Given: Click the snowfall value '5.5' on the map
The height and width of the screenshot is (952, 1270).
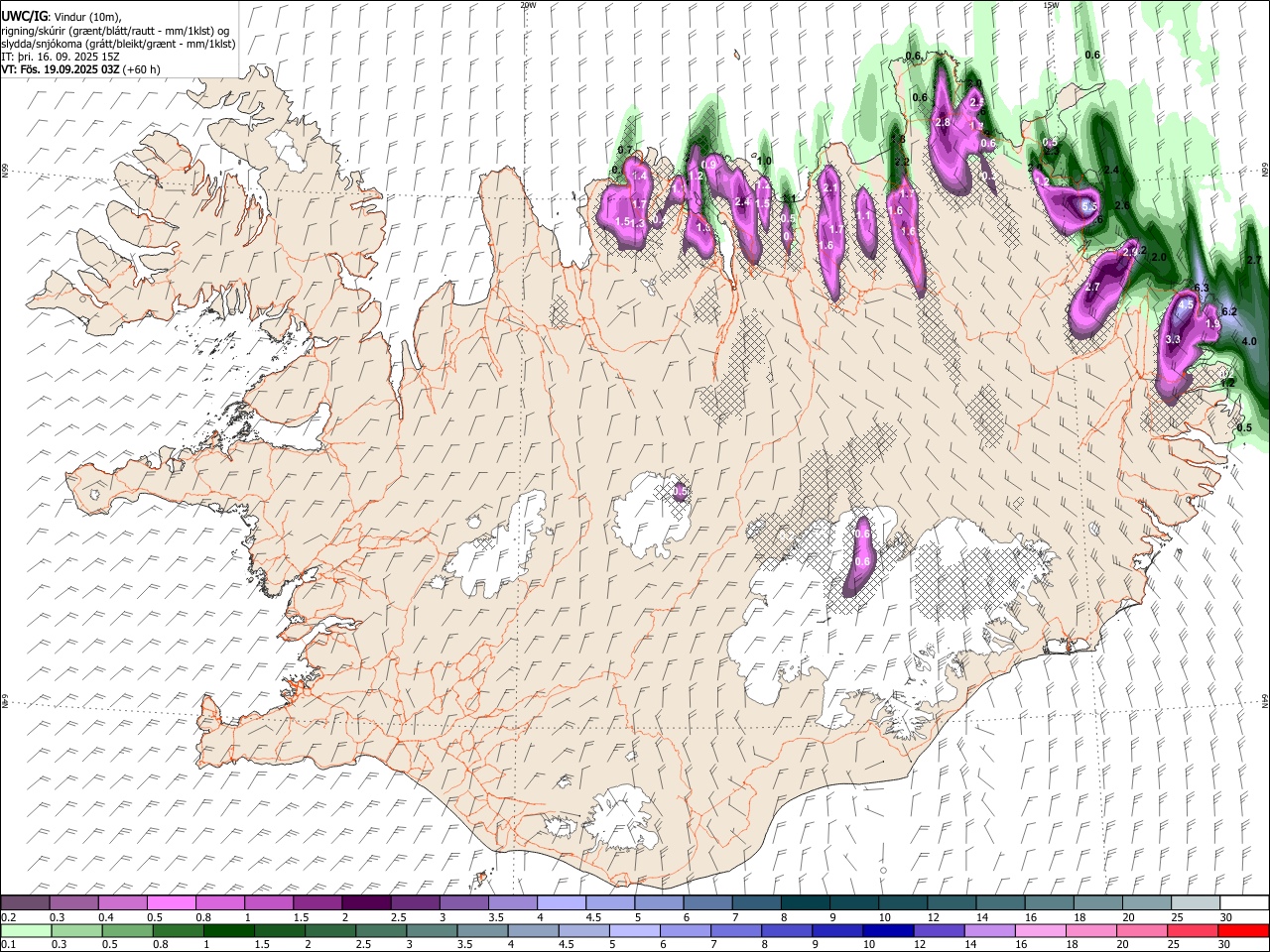Looking at the screenshot, I should click(1088, 205).
